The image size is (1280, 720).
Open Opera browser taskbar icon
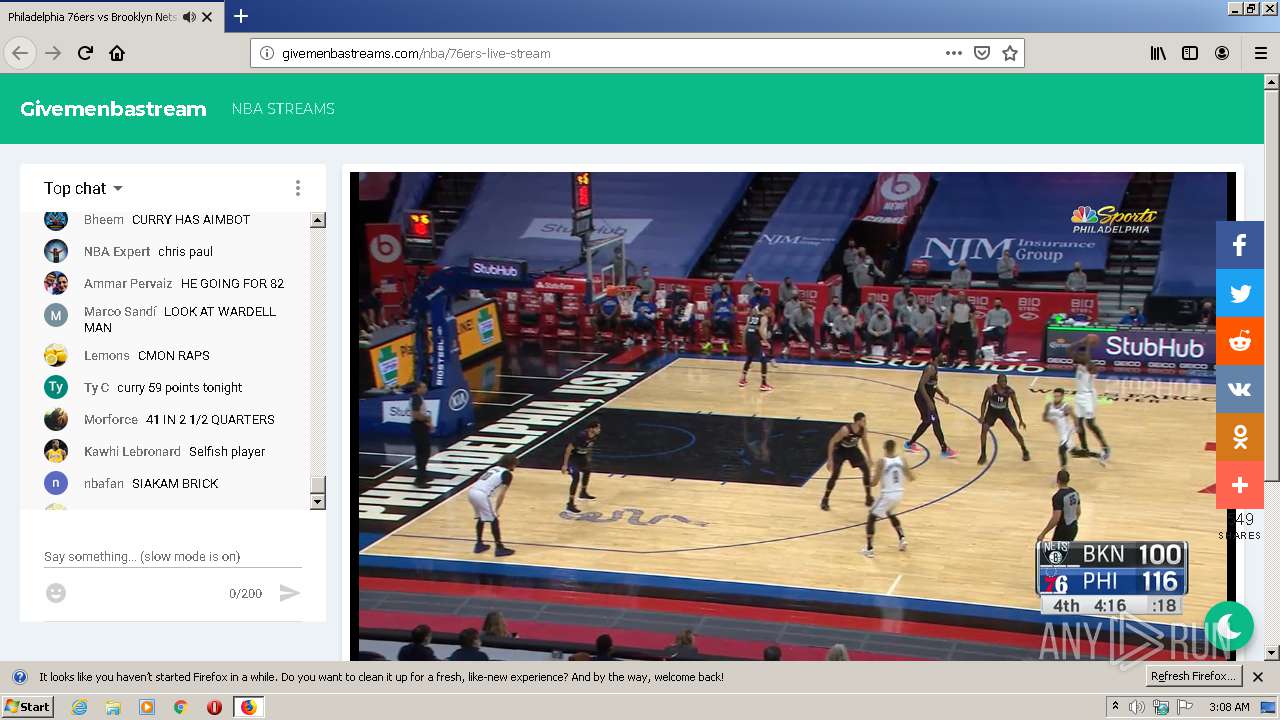click(x=214, y=707)
